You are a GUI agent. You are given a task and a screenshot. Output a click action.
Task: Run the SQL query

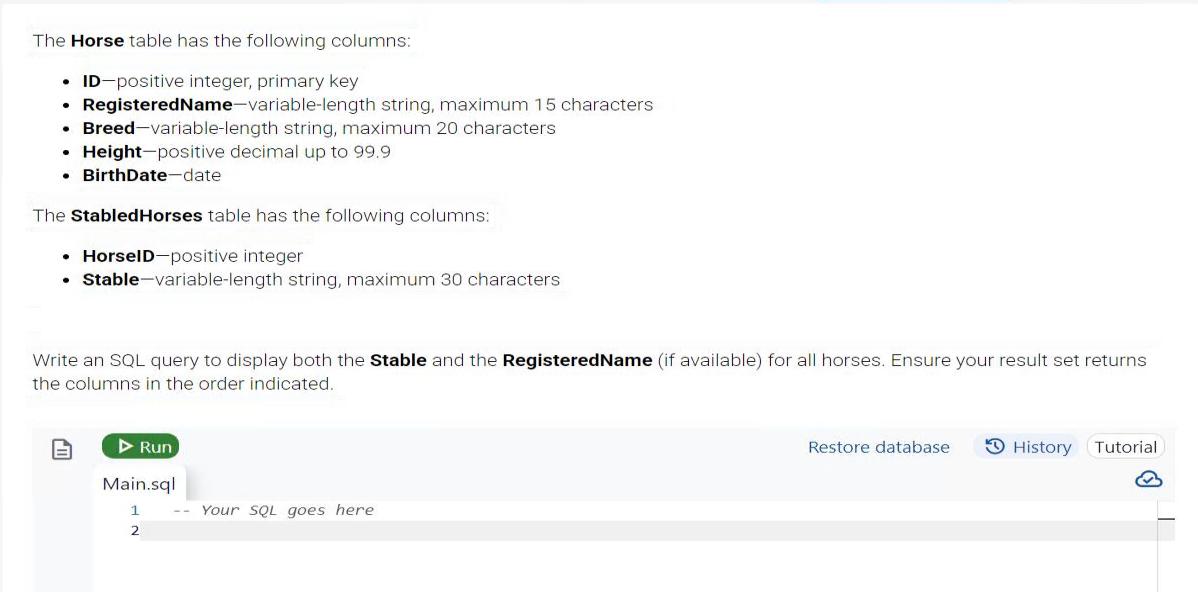tap(141, 447)
